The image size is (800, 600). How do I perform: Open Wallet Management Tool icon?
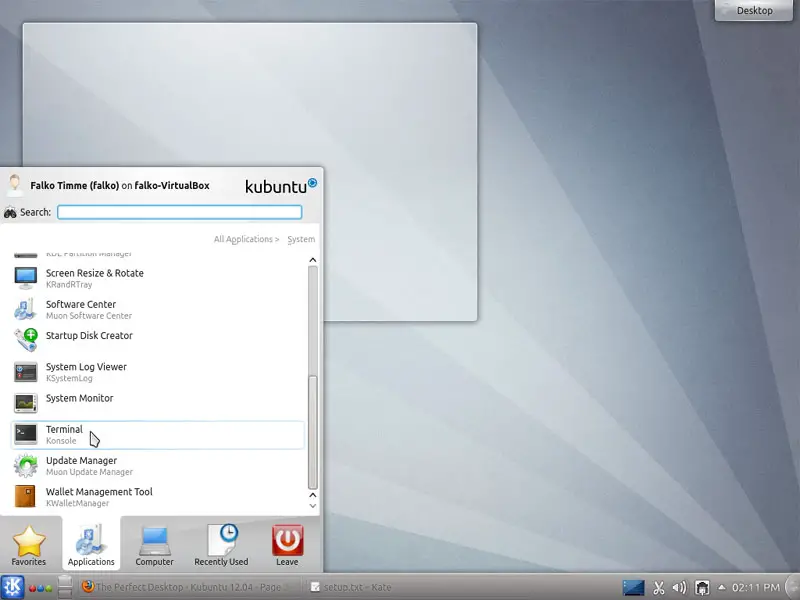pos(25,497)
